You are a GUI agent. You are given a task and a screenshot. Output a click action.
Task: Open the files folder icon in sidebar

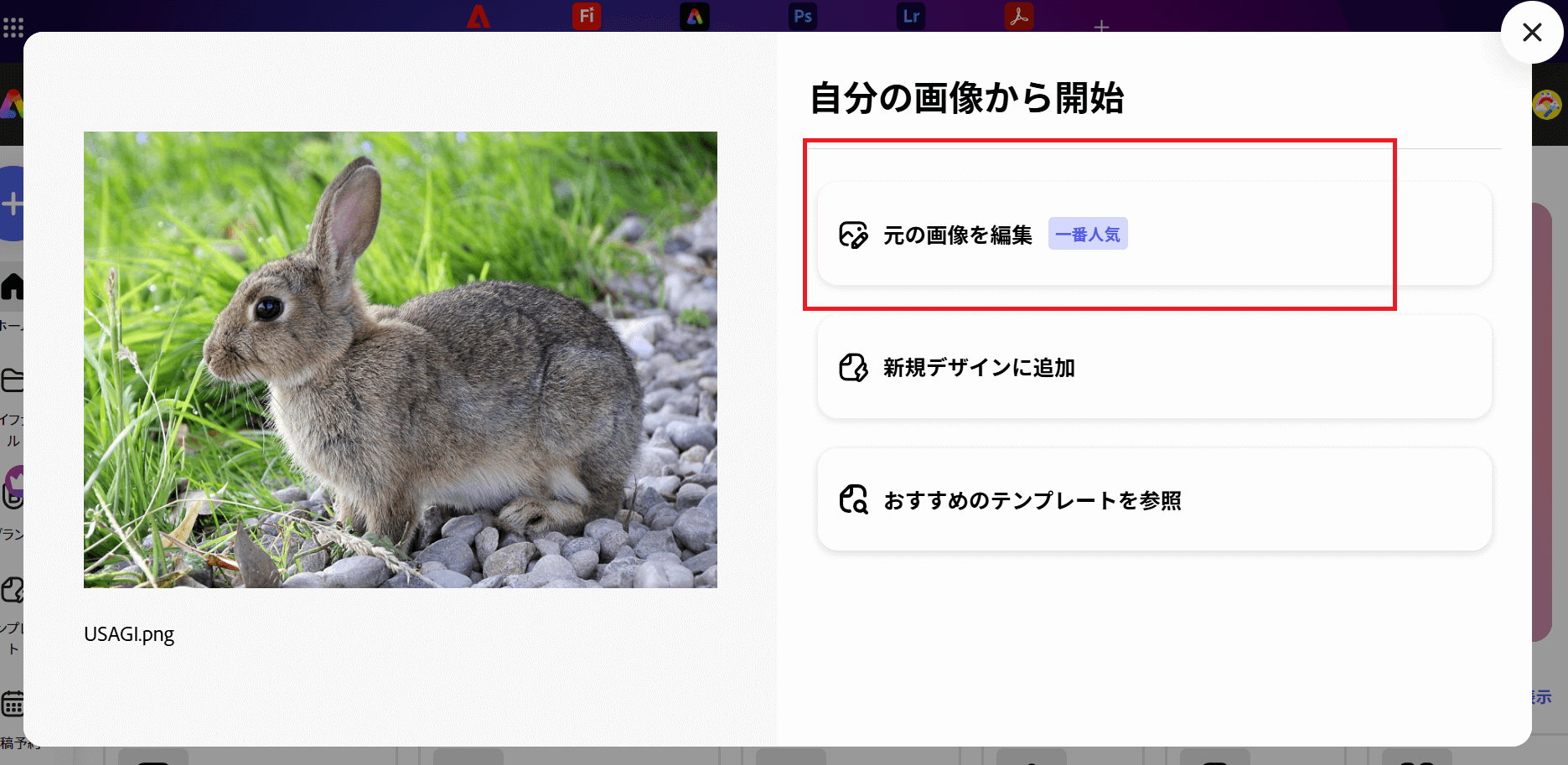pyautogui.click(x=12, y=380)
